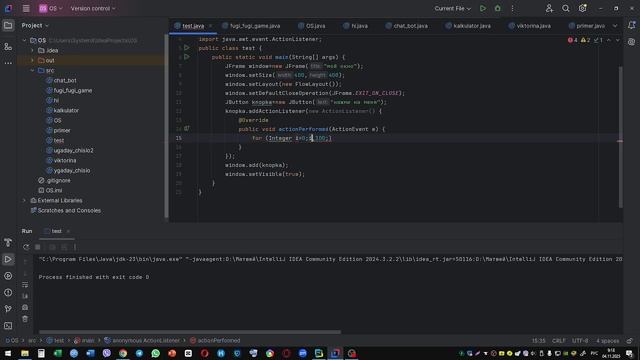The image size is (640, 360).
Task: Go to previous highlighted error arrow
Action: pyautogui.click(x=609, y=40)
